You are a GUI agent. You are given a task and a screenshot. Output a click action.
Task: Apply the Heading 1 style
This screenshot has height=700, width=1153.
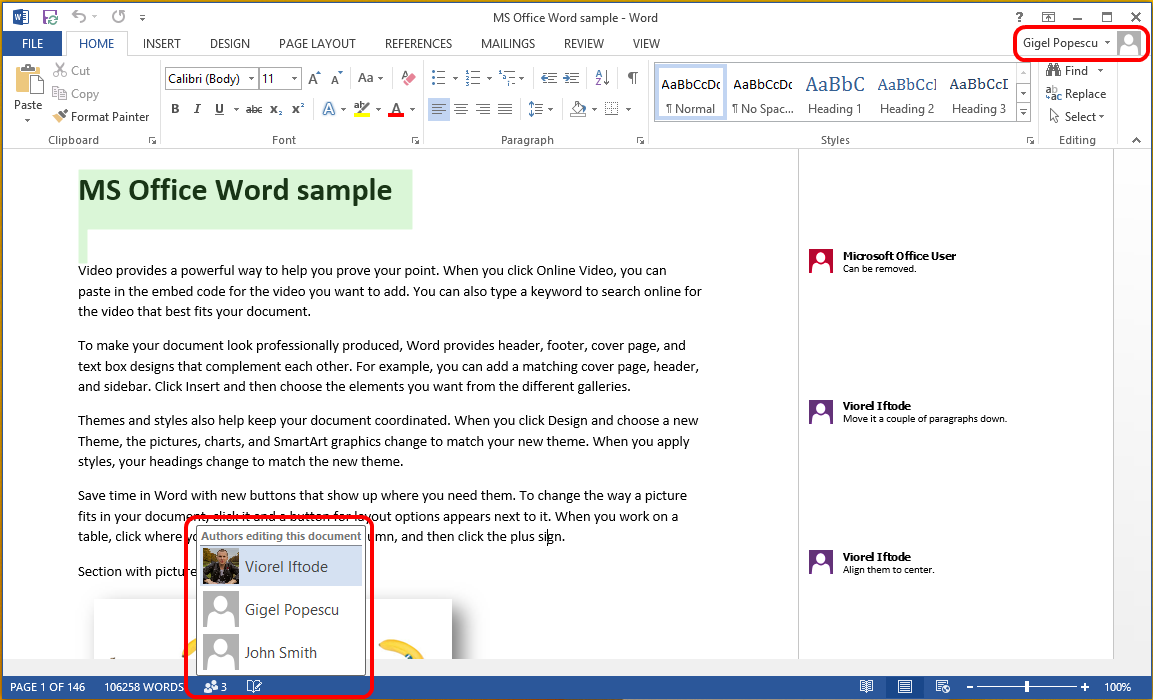pos(835,93)
